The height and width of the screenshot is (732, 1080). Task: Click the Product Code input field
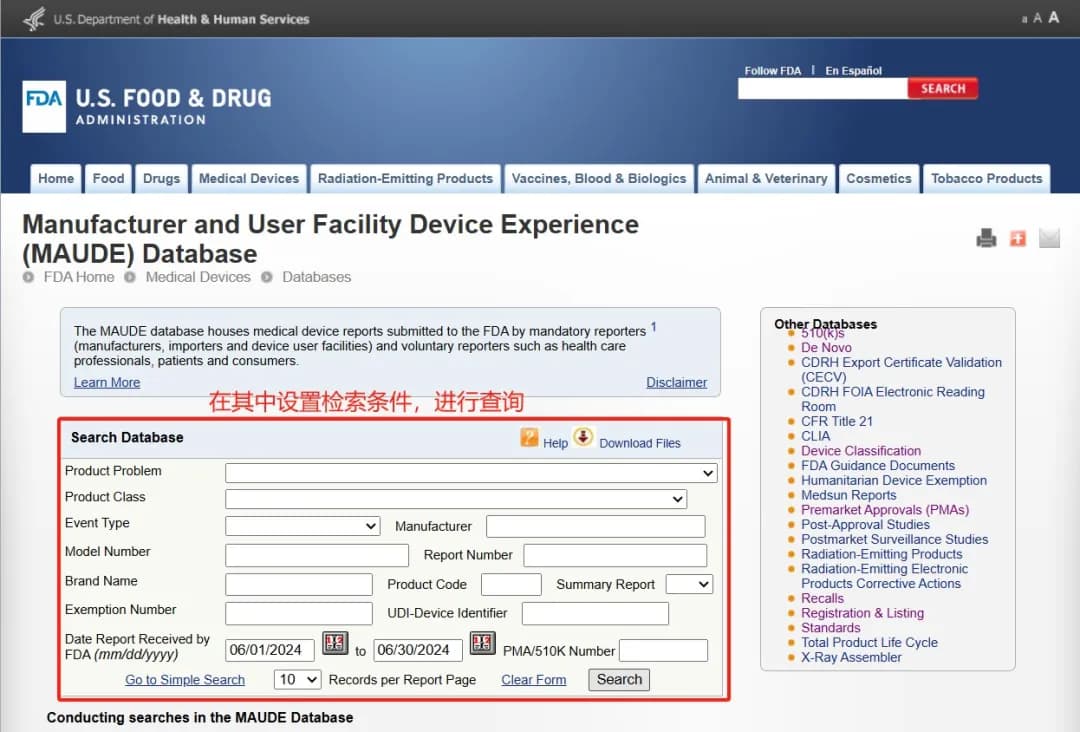(511, 584)
